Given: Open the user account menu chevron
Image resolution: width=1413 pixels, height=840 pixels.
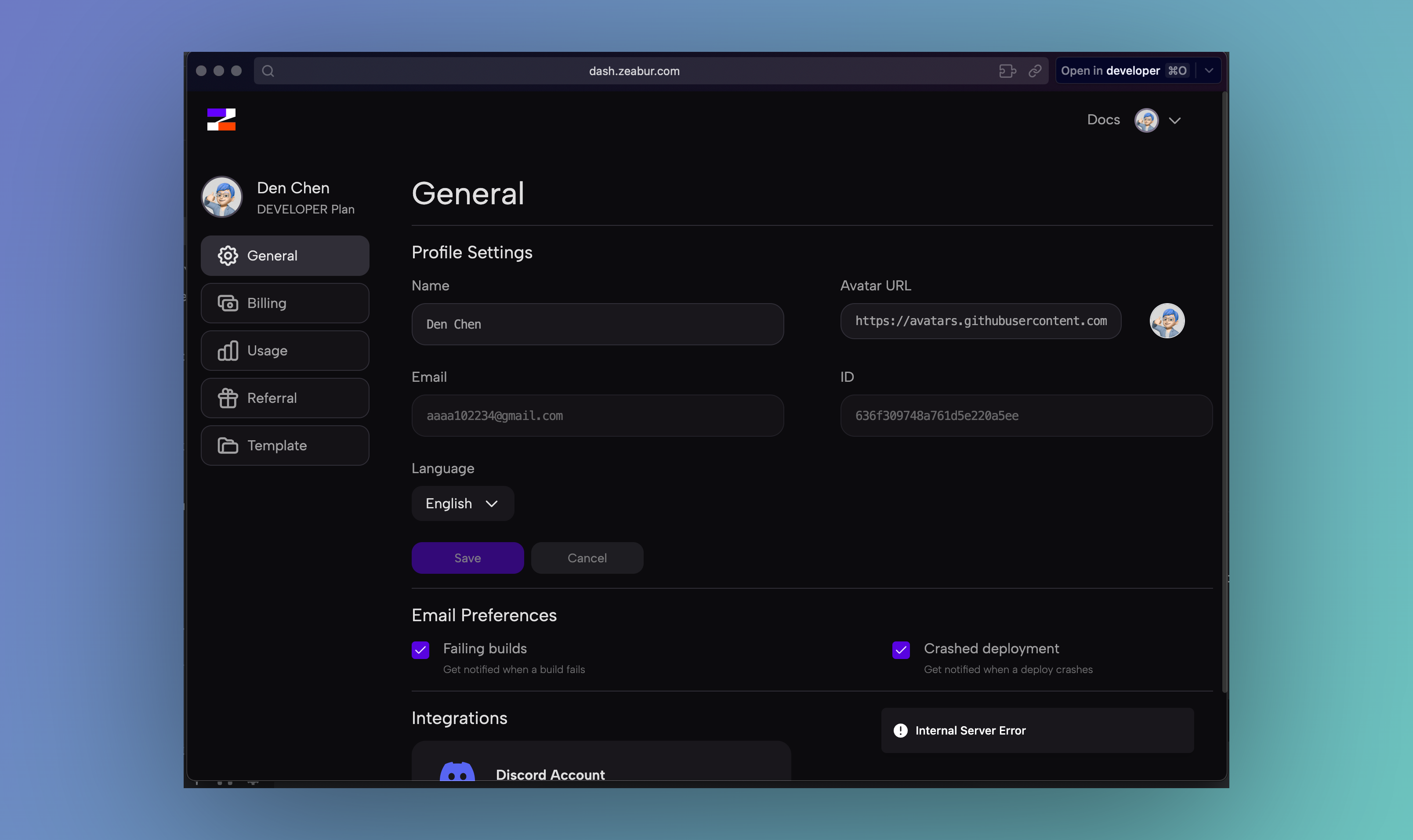Looking at the screenshot, I should (x=1175, y=120).
